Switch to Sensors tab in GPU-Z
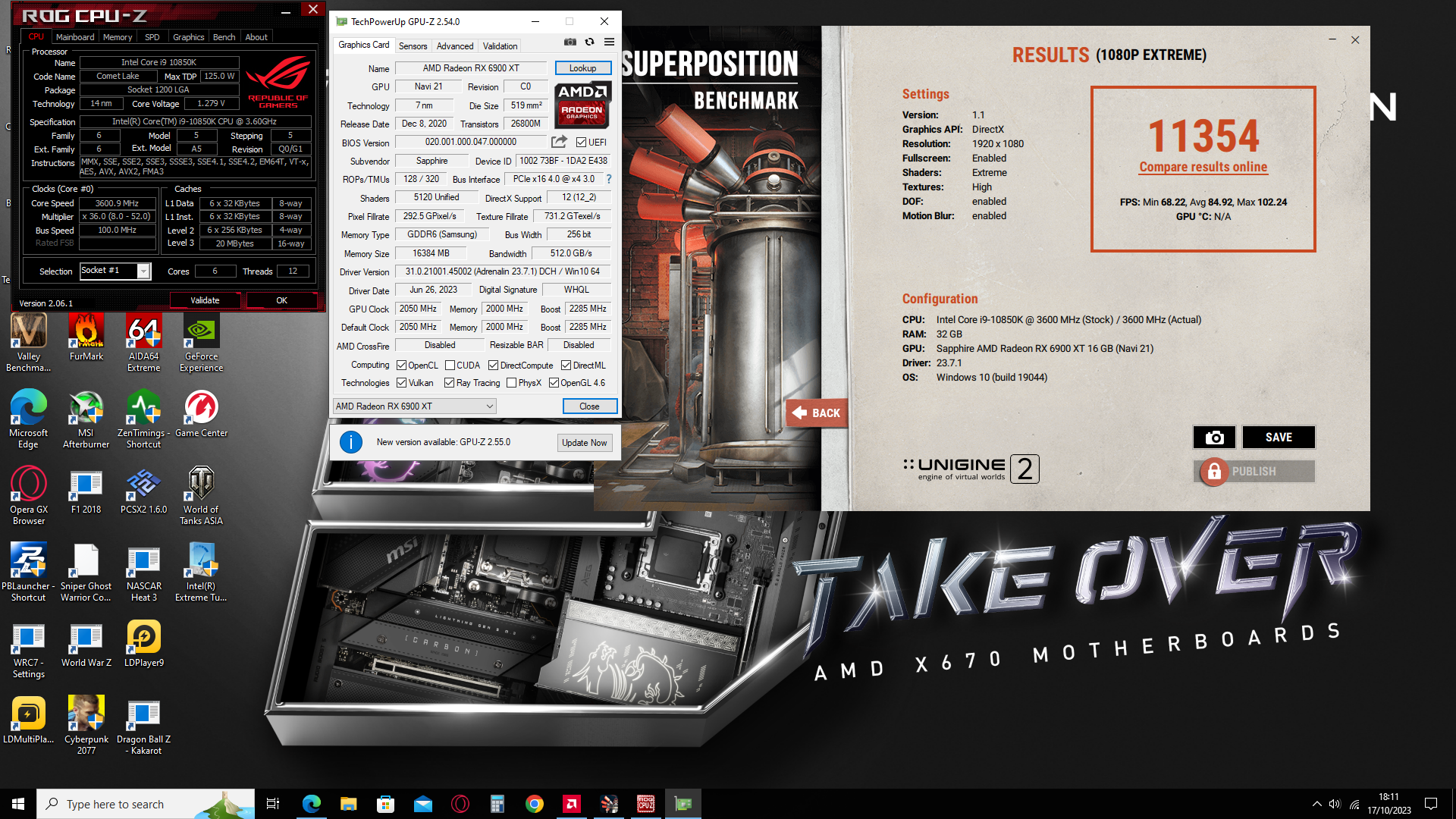 point(413,46)
